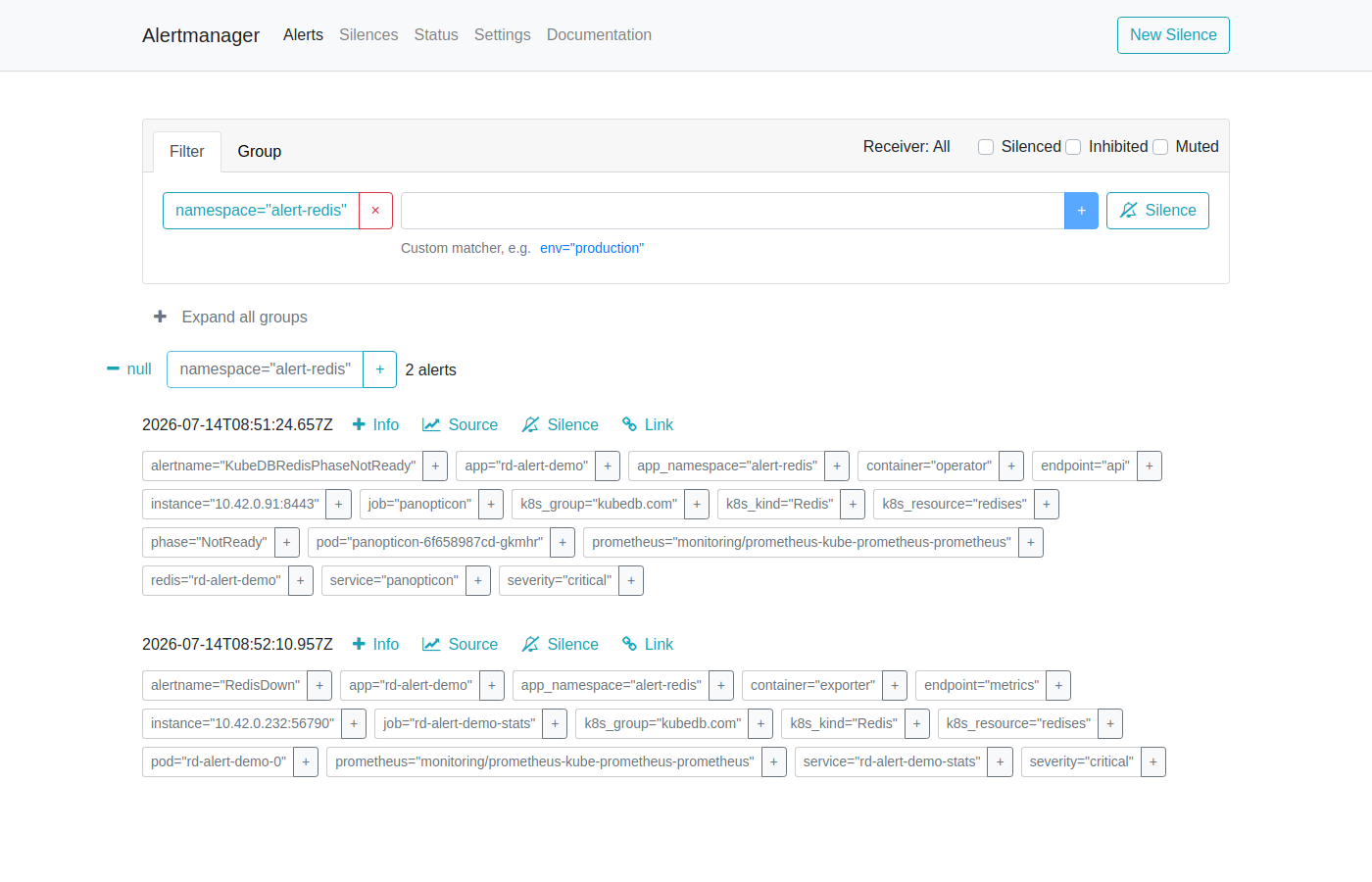Open Source for the KubeDBRedisPhaseNotReady alert

pyautogui.click(x=460, y=424)
